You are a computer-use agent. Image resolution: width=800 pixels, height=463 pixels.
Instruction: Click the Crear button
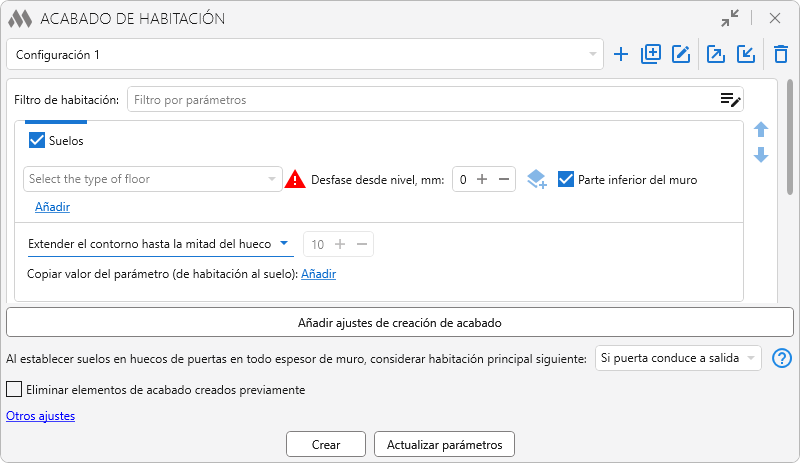[325, 444]
